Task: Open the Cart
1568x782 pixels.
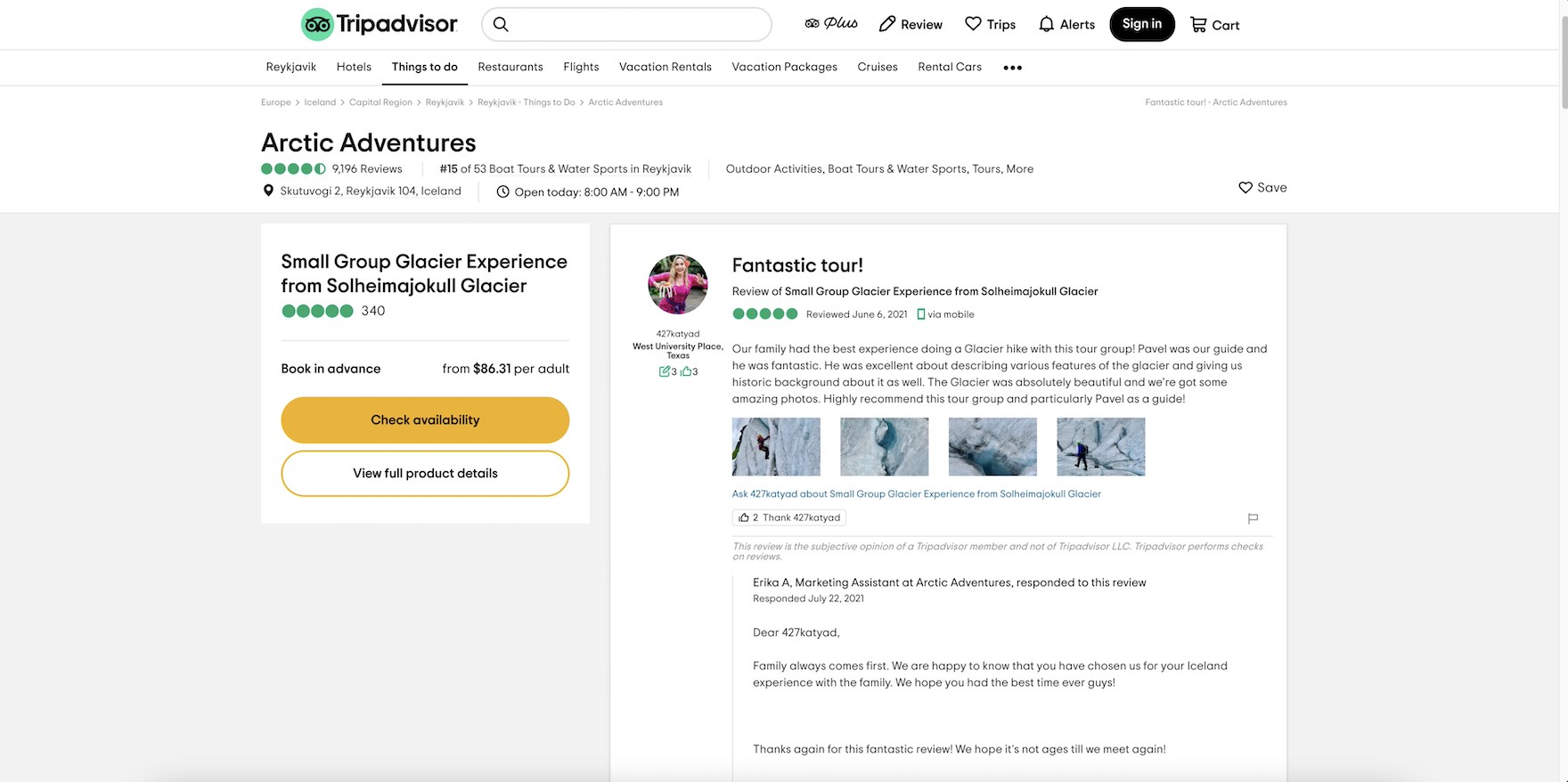Action: 1214,25
